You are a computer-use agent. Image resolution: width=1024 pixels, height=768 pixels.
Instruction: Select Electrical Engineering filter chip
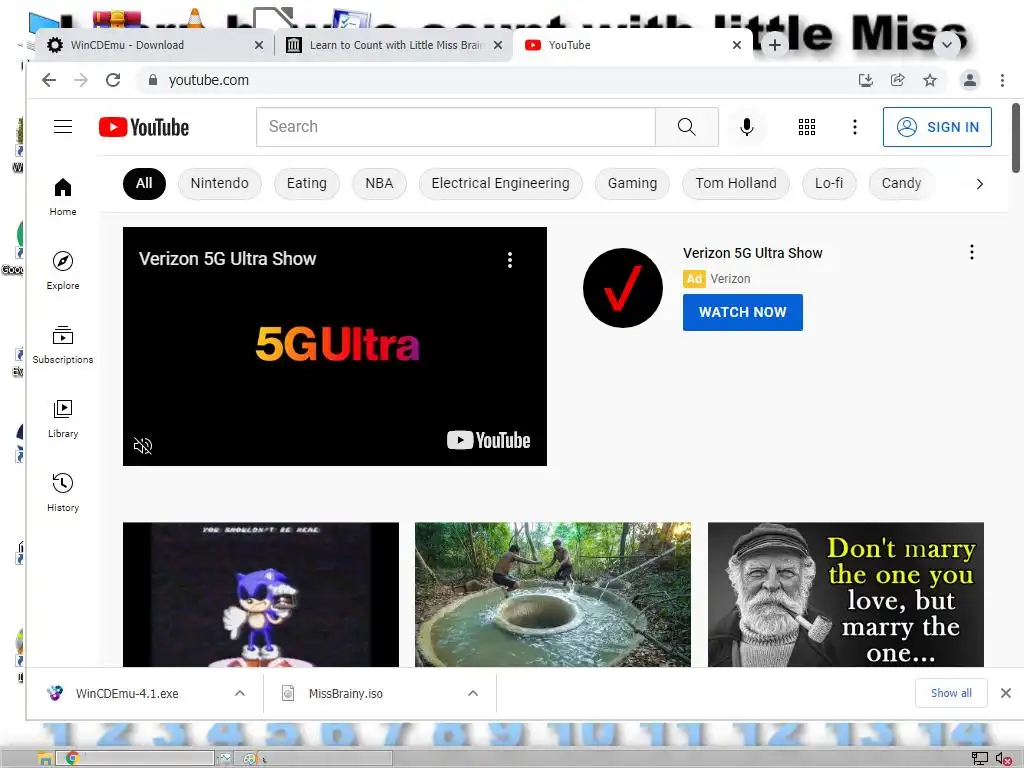tap(500, 184)
